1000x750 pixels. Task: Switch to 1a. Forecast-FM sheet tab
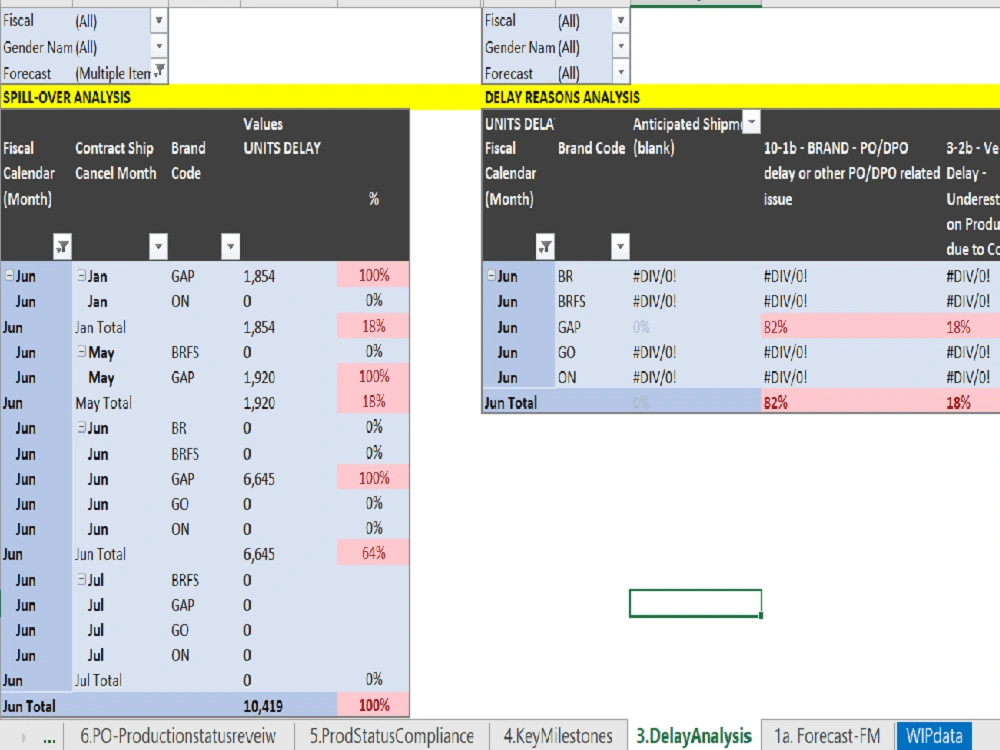pos(827,736)
